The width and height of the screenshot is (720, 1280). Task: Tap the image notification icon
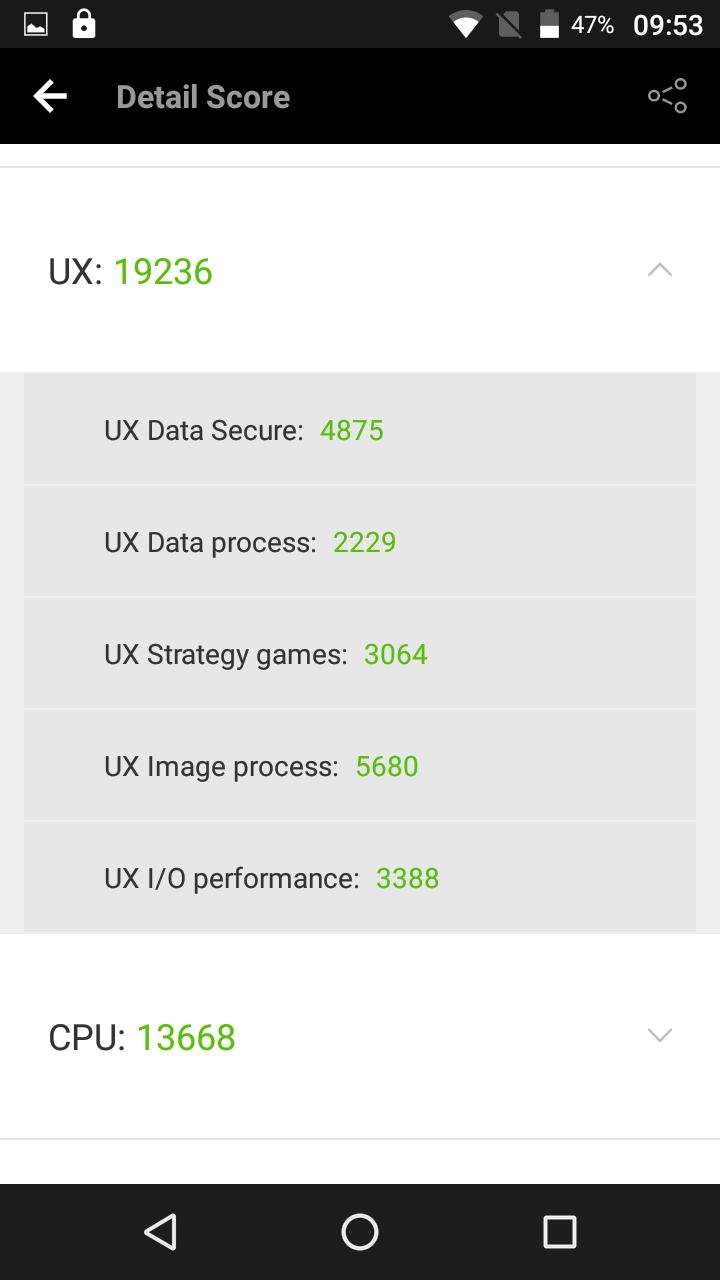[x=36, y=25]
